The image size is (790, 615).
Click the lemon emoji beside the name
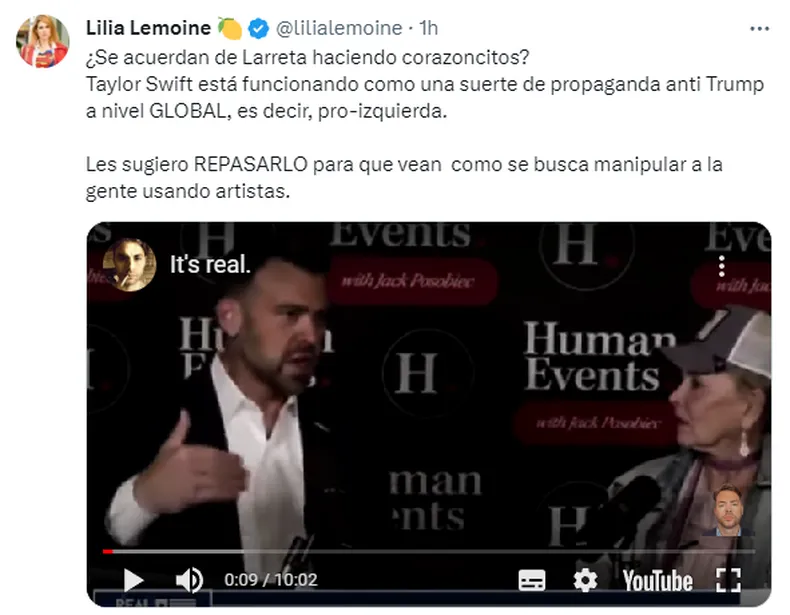230,28
